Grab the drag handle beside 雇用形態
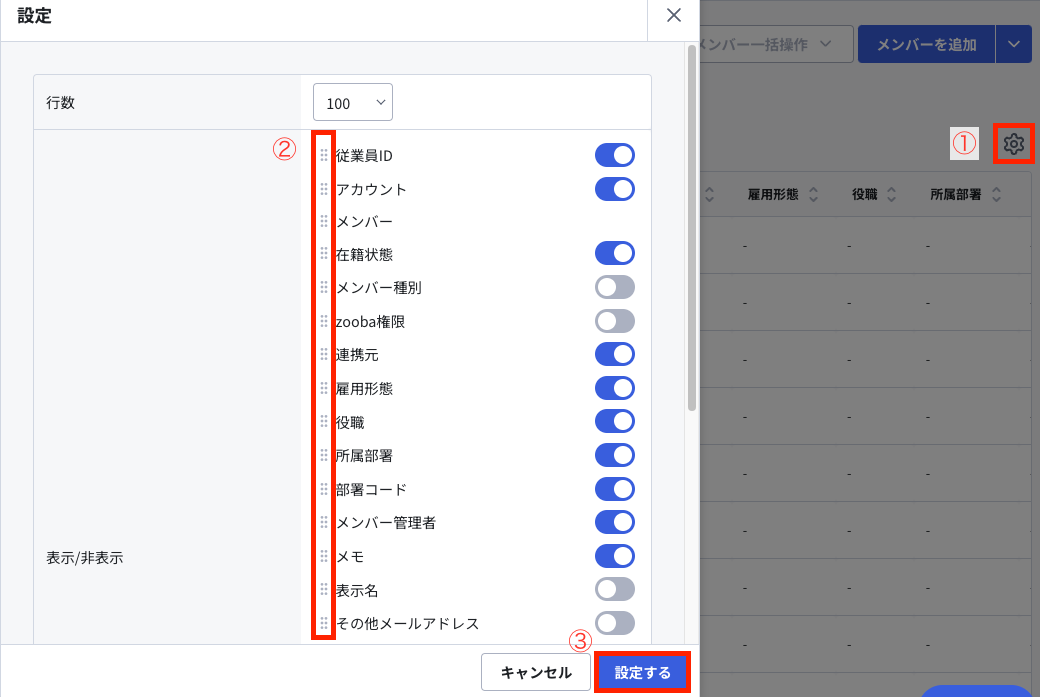1040x697 pixels. click(324, 388)
